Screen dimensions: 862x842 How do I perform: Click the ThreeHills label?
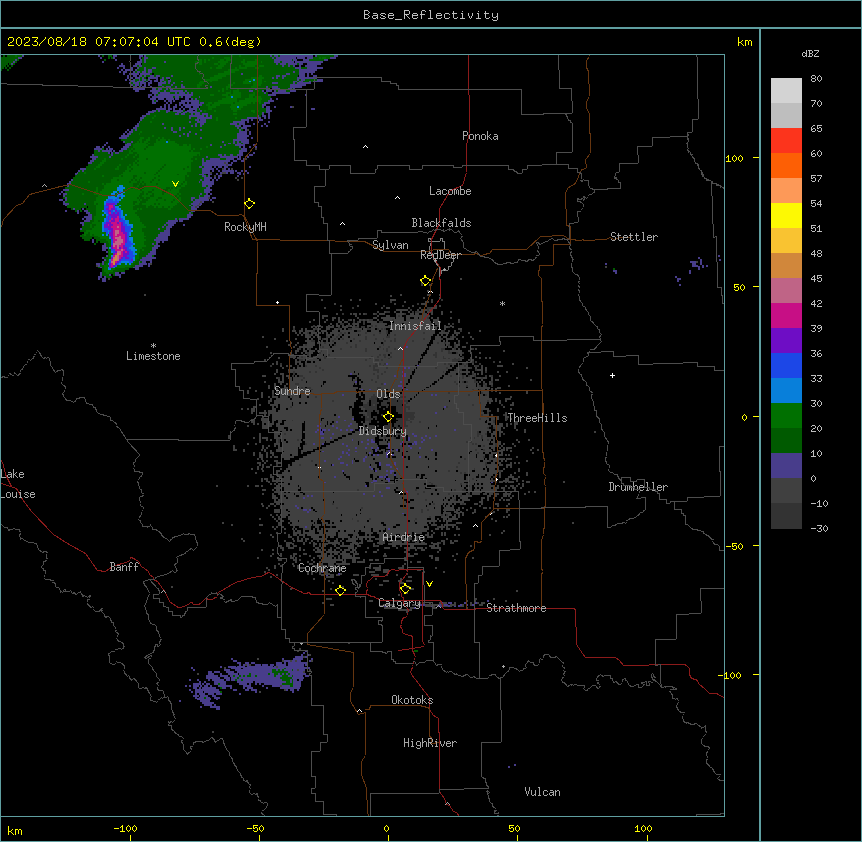point(537,418)
